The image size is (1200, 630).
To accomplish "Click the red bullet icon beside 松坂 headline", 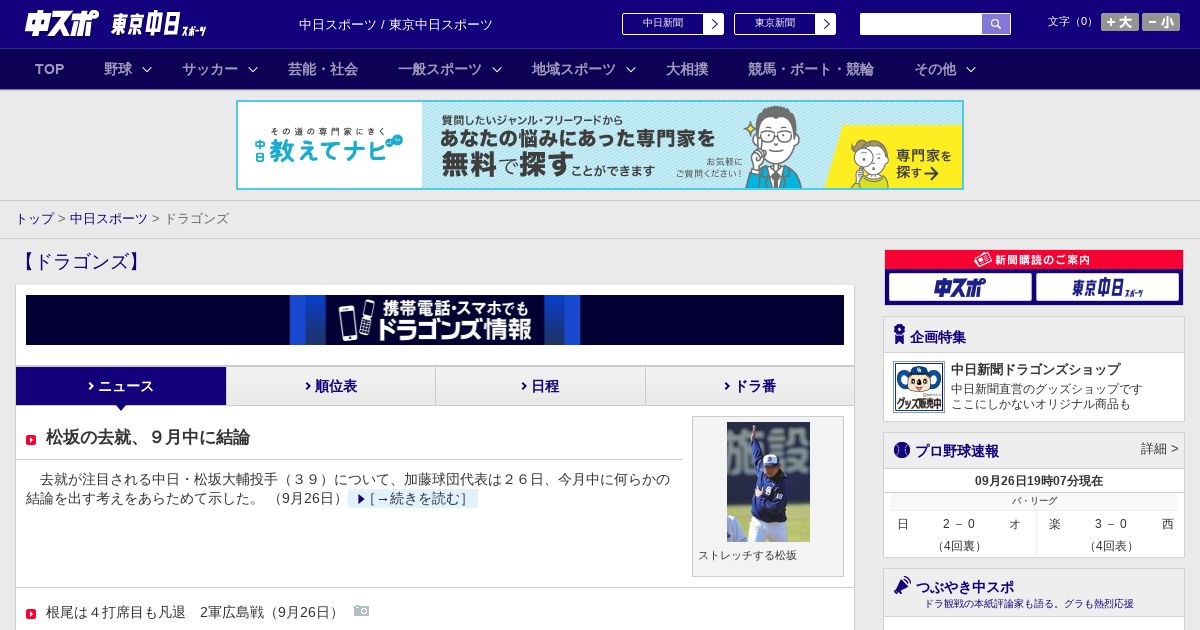I will [x=31, y=440].
